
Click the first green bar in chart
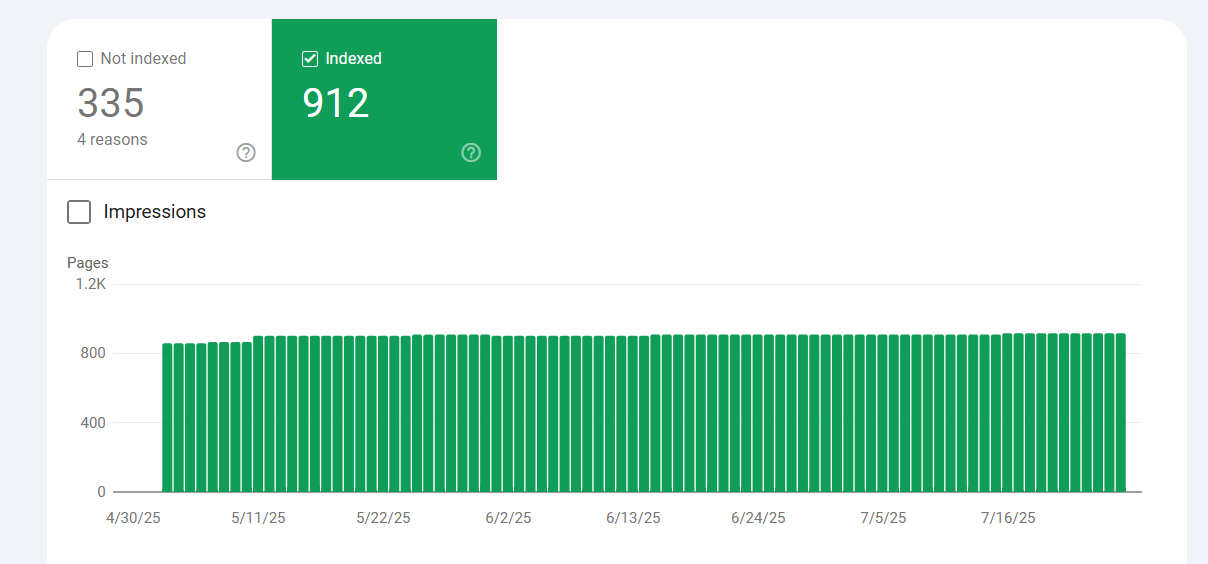[x=168, y=418]
